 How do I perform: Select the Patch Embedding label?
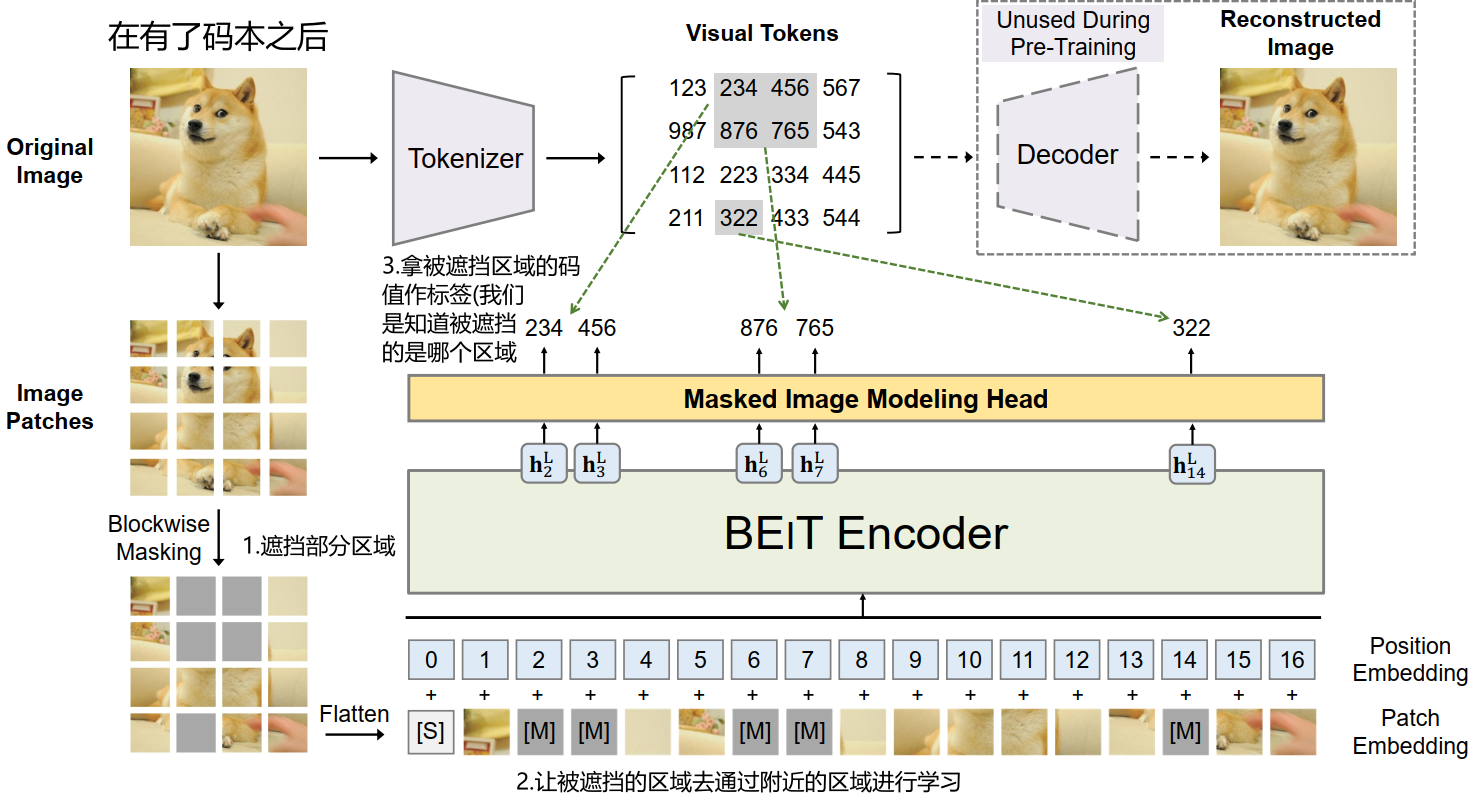[1410, 732]
